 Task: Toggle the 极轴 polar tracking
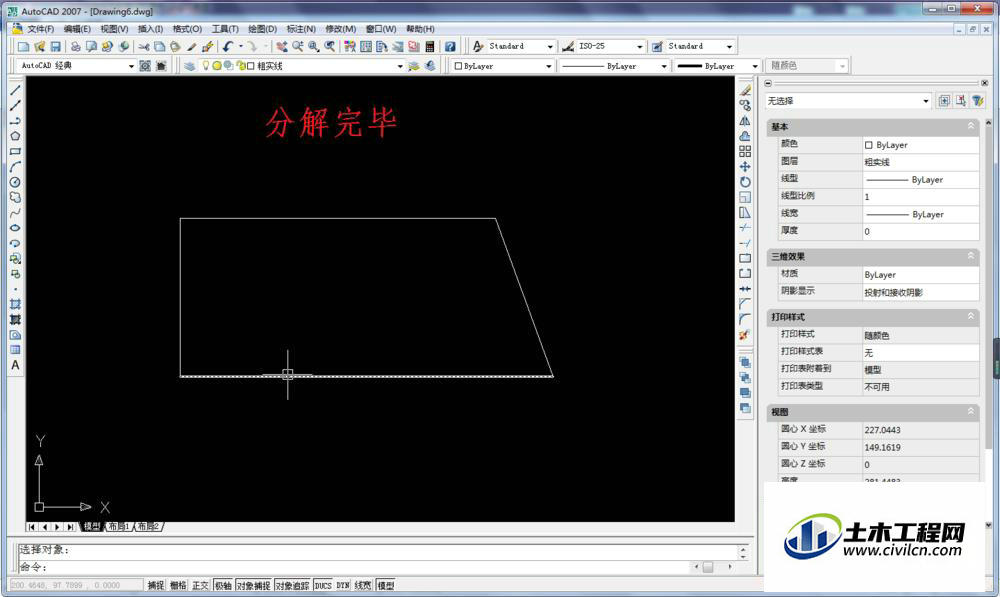223,586
